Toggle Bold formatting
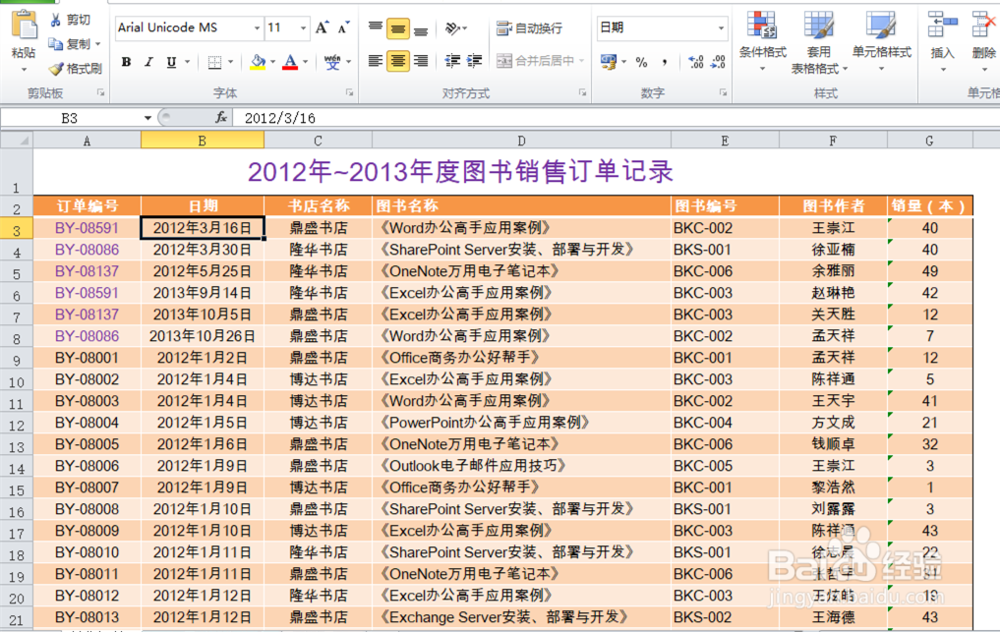 tap(126, 62)
